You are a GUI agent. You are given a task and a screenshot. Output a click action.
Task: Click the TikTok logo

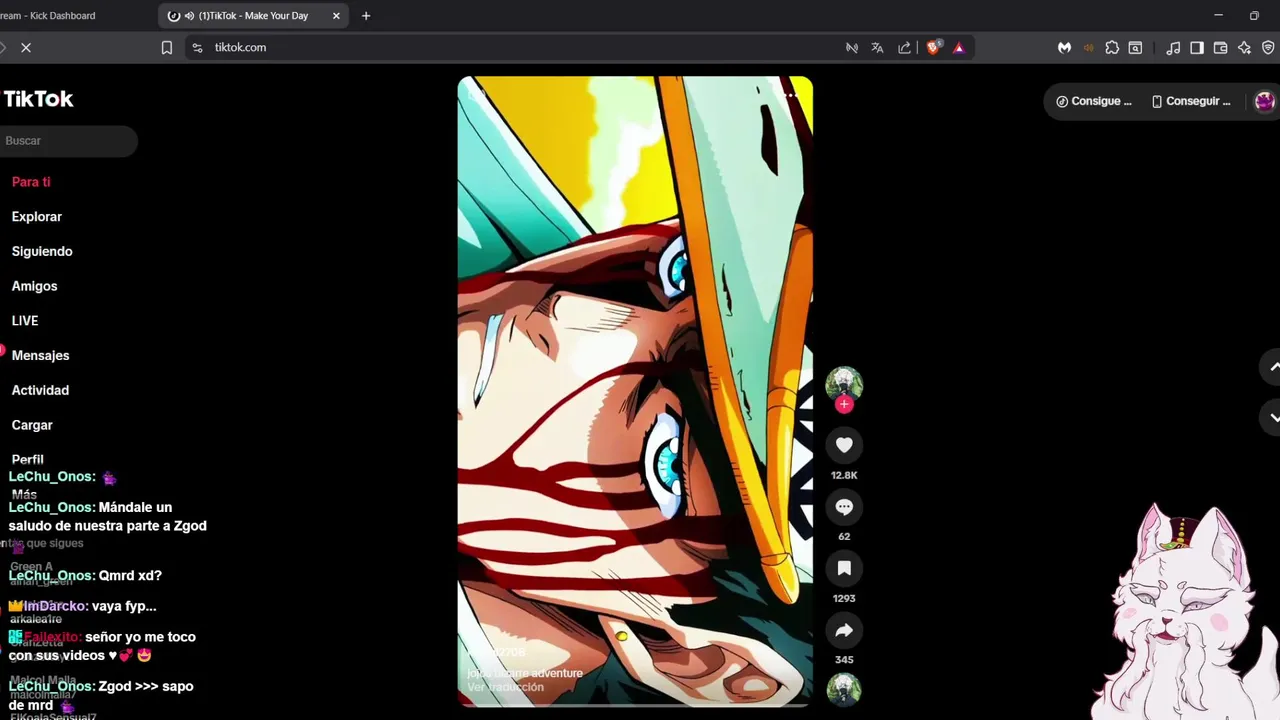pyautogui.click(x=38, y=99)
